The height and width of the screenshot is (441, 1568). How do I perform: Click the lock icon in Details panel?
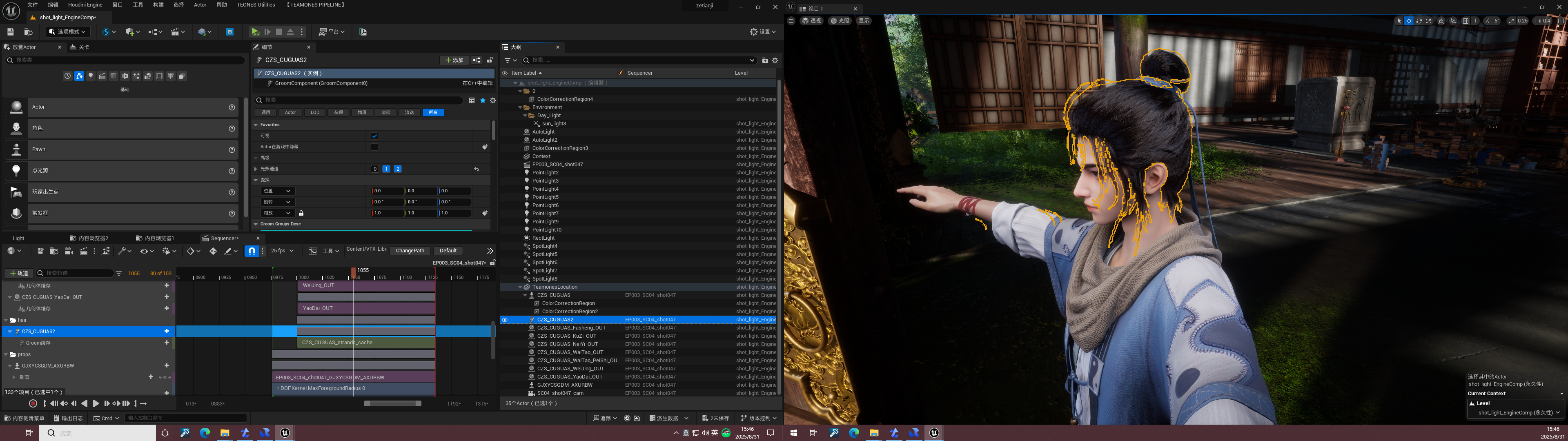pos(490,60)
